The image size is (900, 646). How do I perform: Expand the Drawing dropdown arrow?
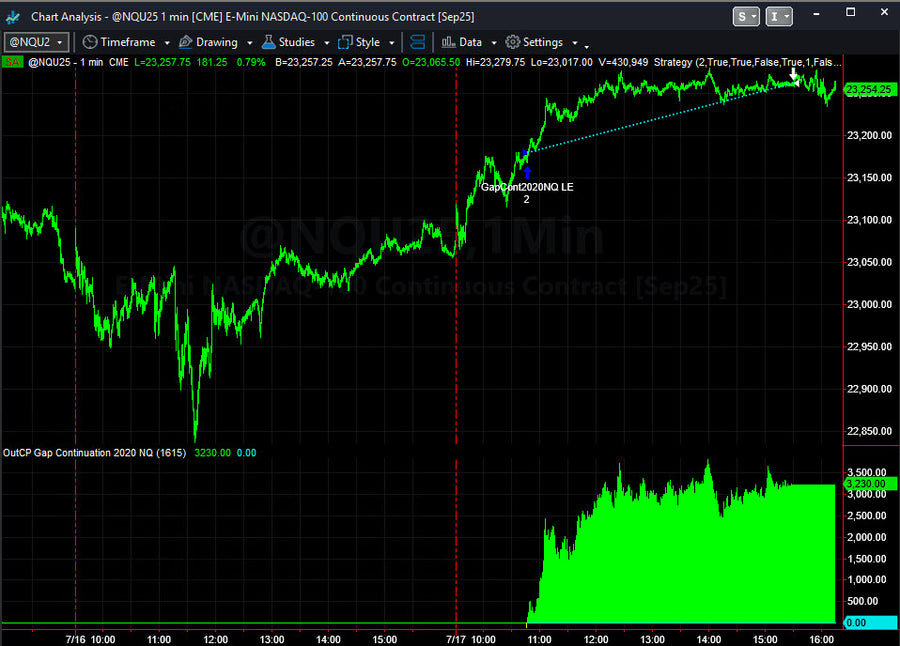[x=250, y=43]
